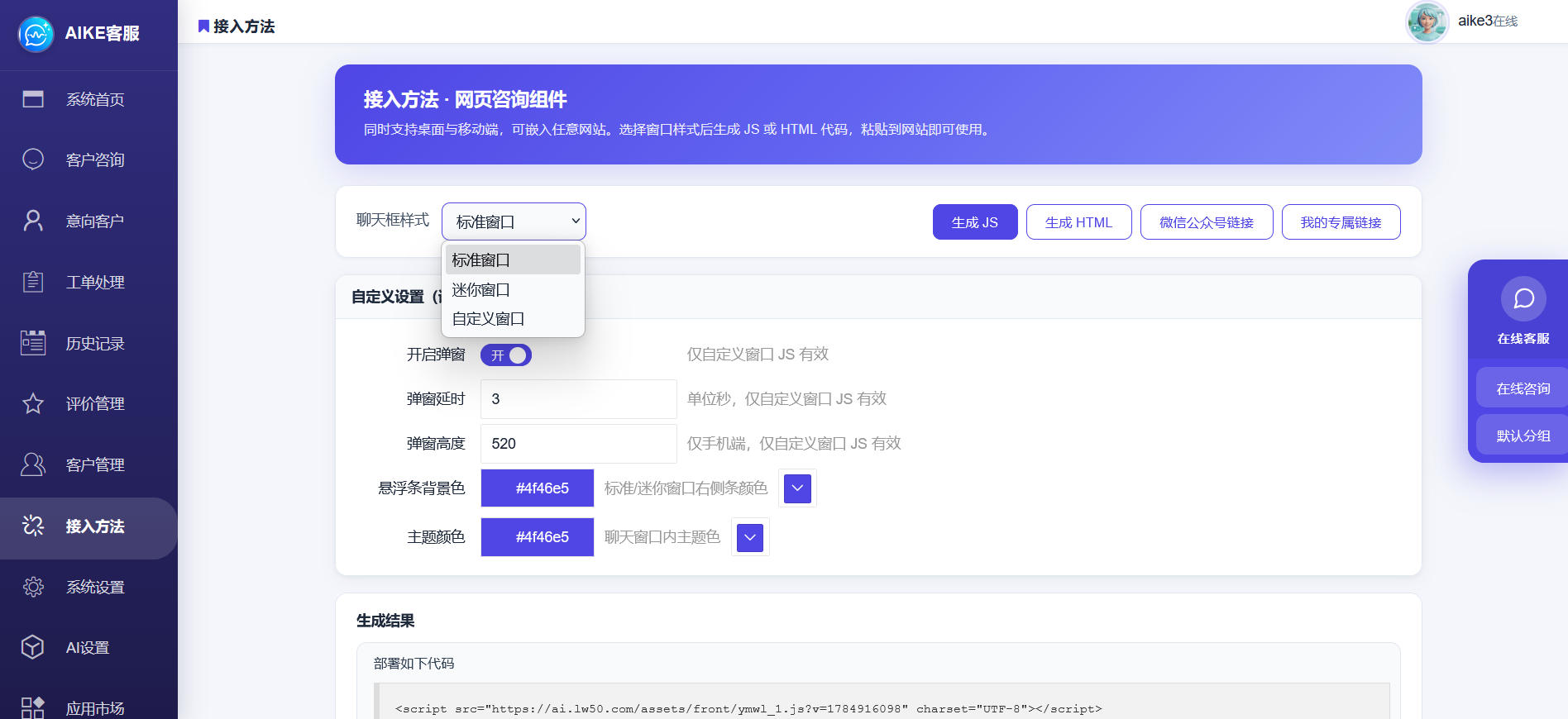
Task: Click the 生成 HTML button
Action: click(x=1079, y=222)
